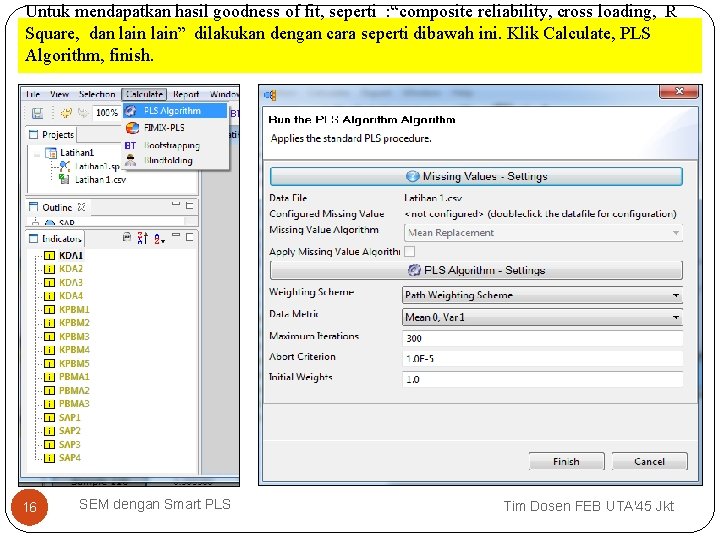
Task: Open the Selection menu
Action: click(x=96, y=94)
